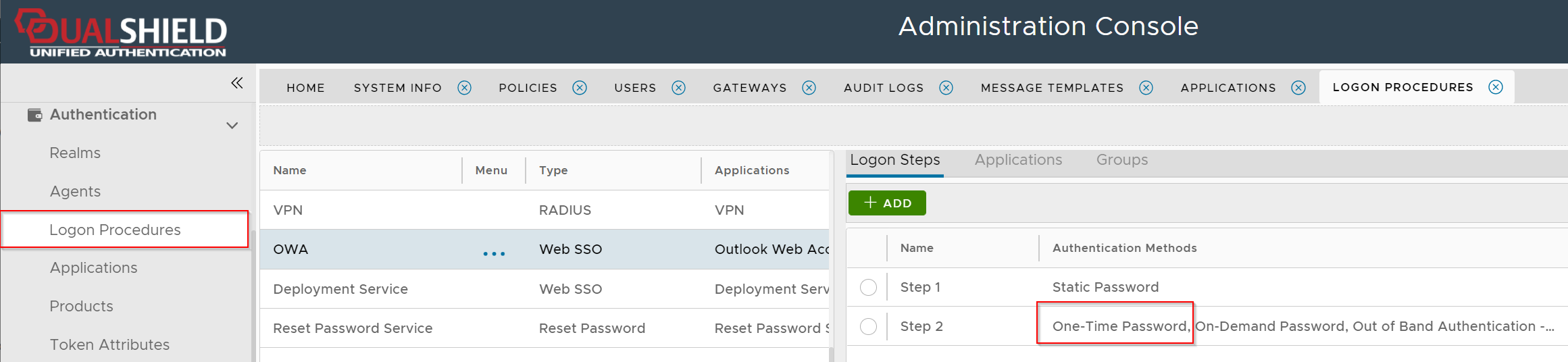Close the Policies tab
Viewport: 1568px width, 362px height.
click(580, 88)
